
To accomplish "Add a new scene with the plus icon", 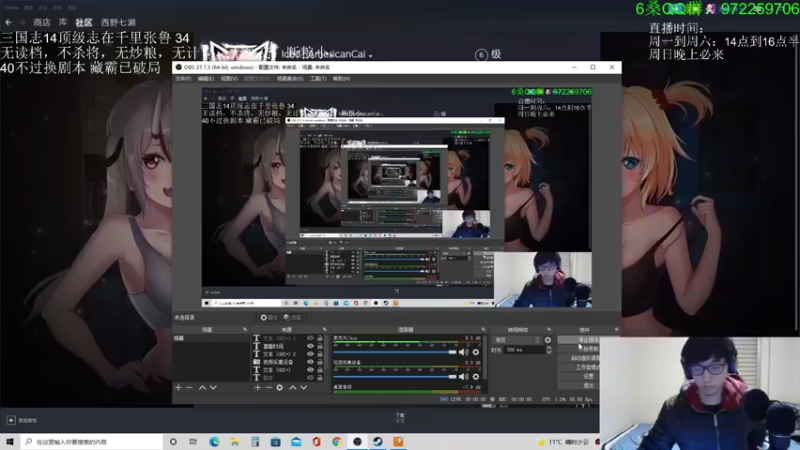I will tap(178, 388).
